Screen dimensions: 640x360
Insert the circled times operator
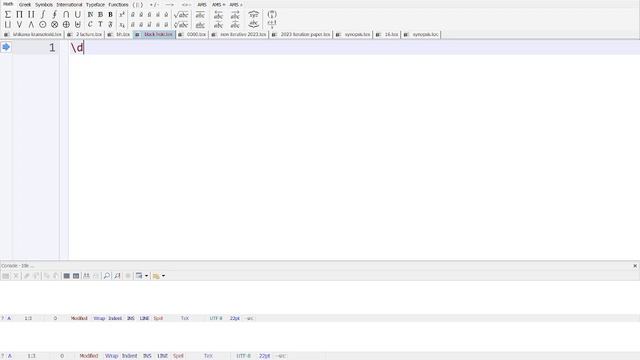54,24
